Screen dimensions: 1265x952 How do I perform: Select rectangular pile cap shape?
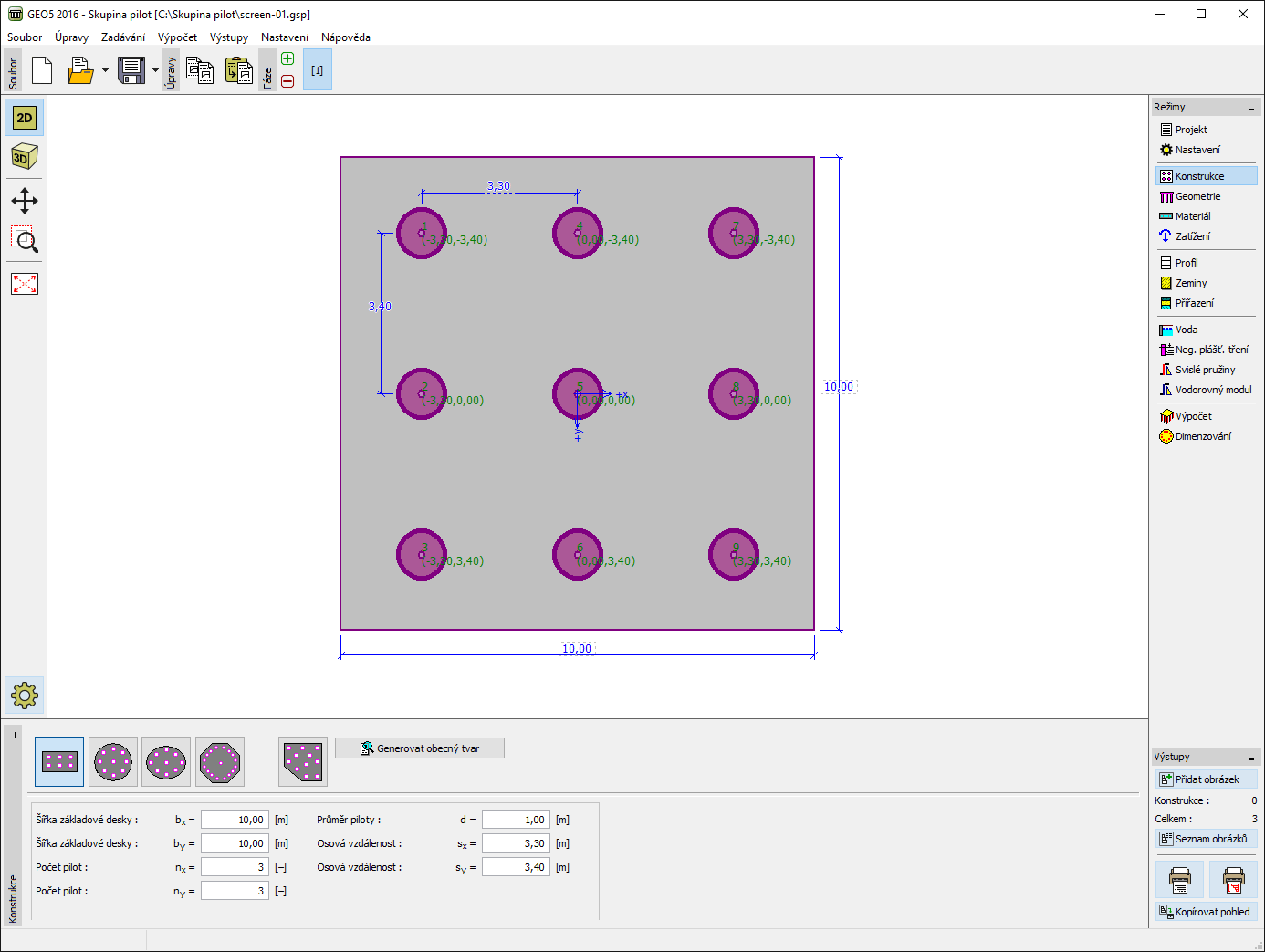(59, 761)
